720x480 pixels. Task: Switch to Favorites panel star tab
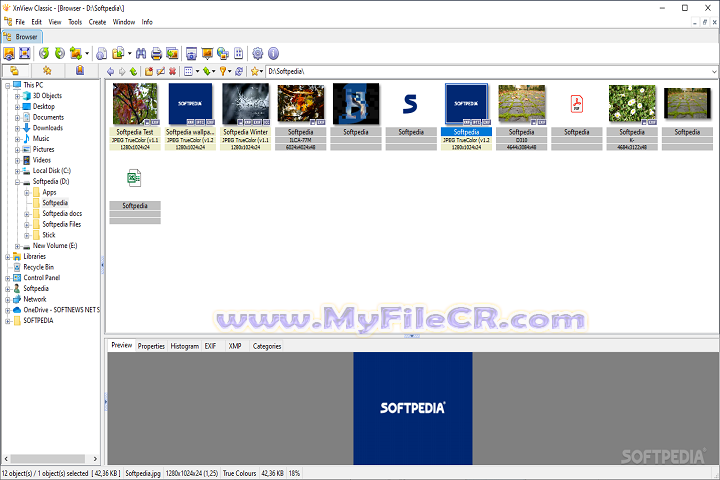(47, 70)
